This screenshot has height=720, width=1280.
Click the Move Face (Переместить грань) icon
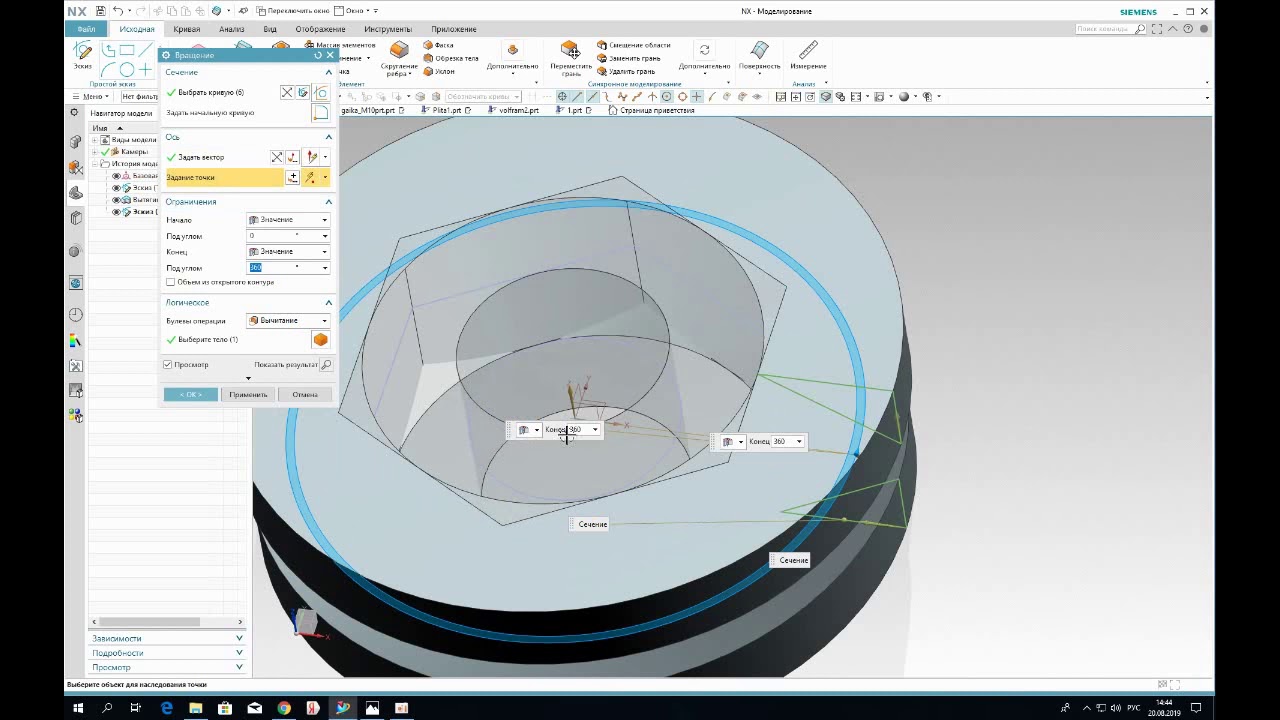click(x=570, y=50)
